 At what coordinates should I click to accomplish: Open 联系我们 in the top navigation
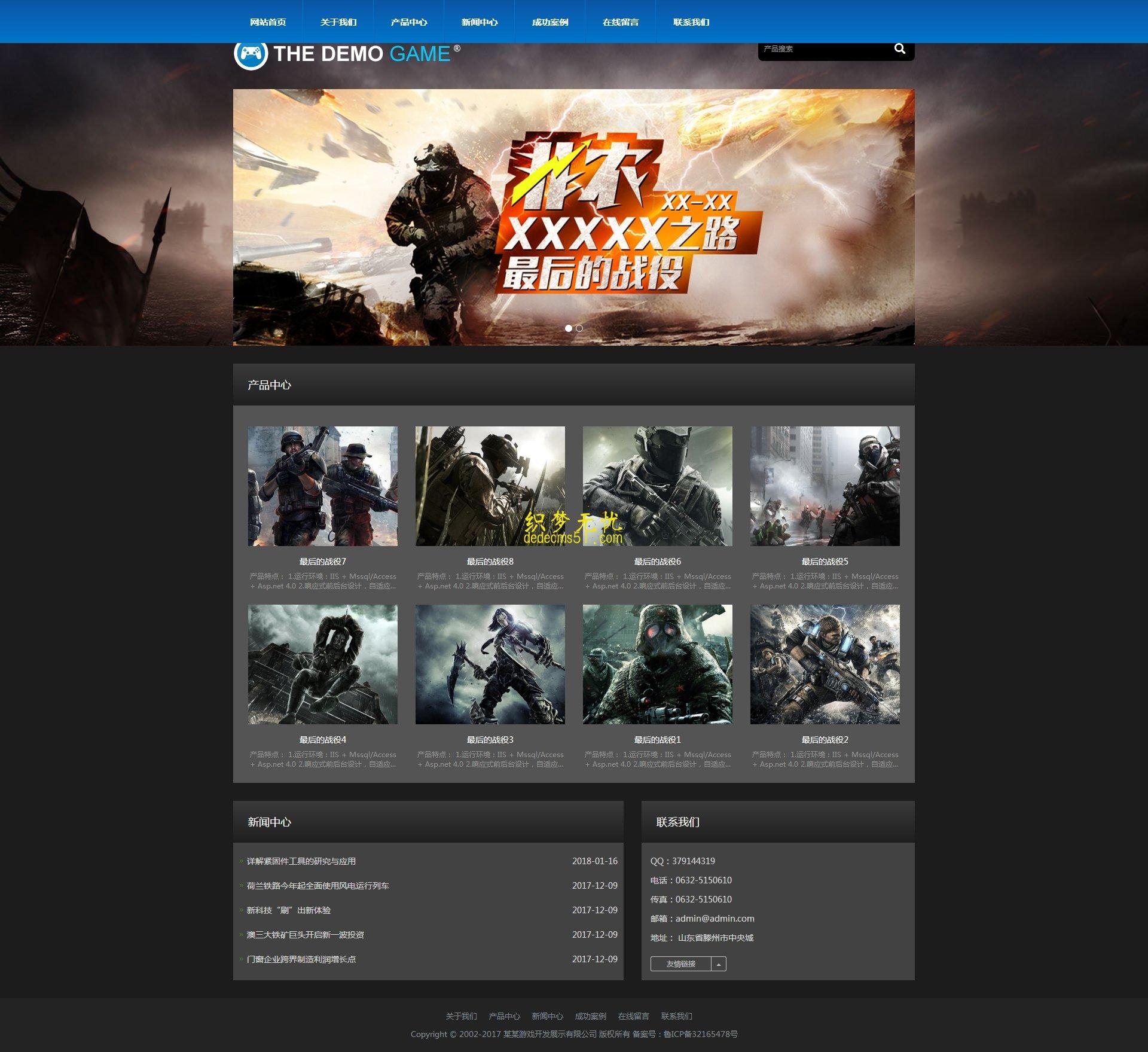point(691,22)
